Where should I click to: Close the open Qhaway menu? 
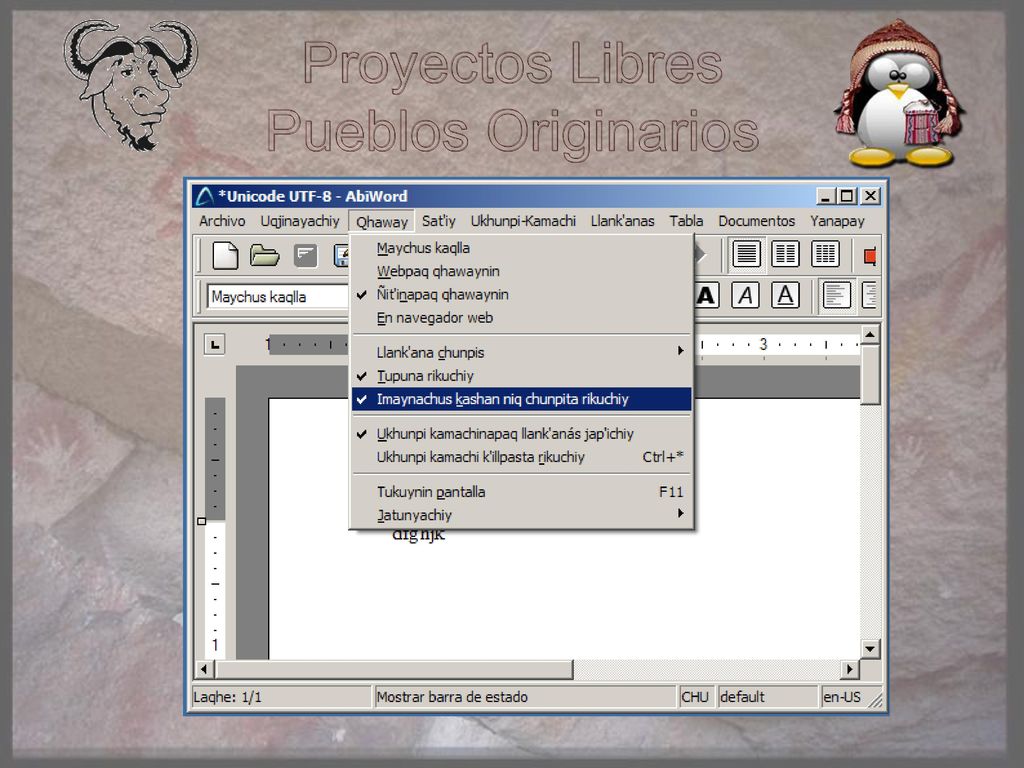[382, 222]
